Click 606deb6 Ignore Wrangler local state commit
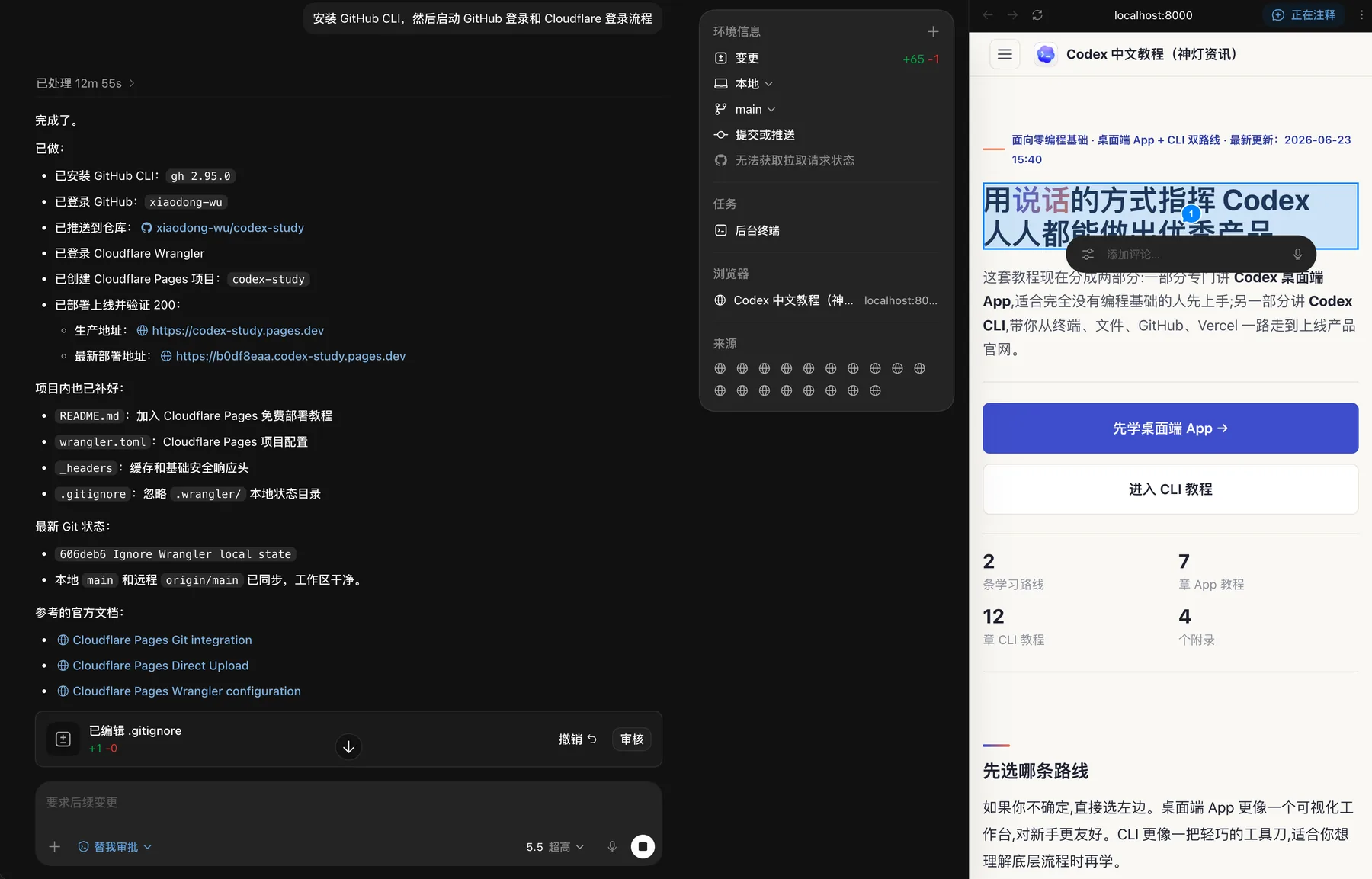Screen dimensions: 1372x879 [x=175, y=554]
